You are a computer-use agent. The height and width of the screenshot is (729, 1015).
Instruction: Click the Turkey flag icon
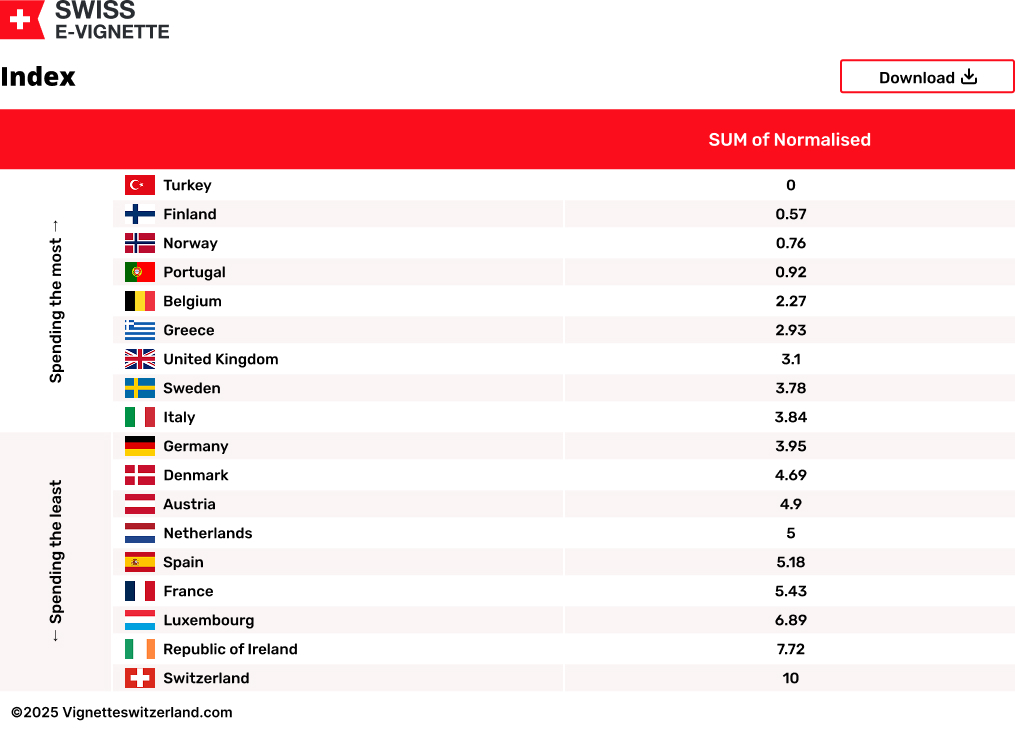coord(140,185)
